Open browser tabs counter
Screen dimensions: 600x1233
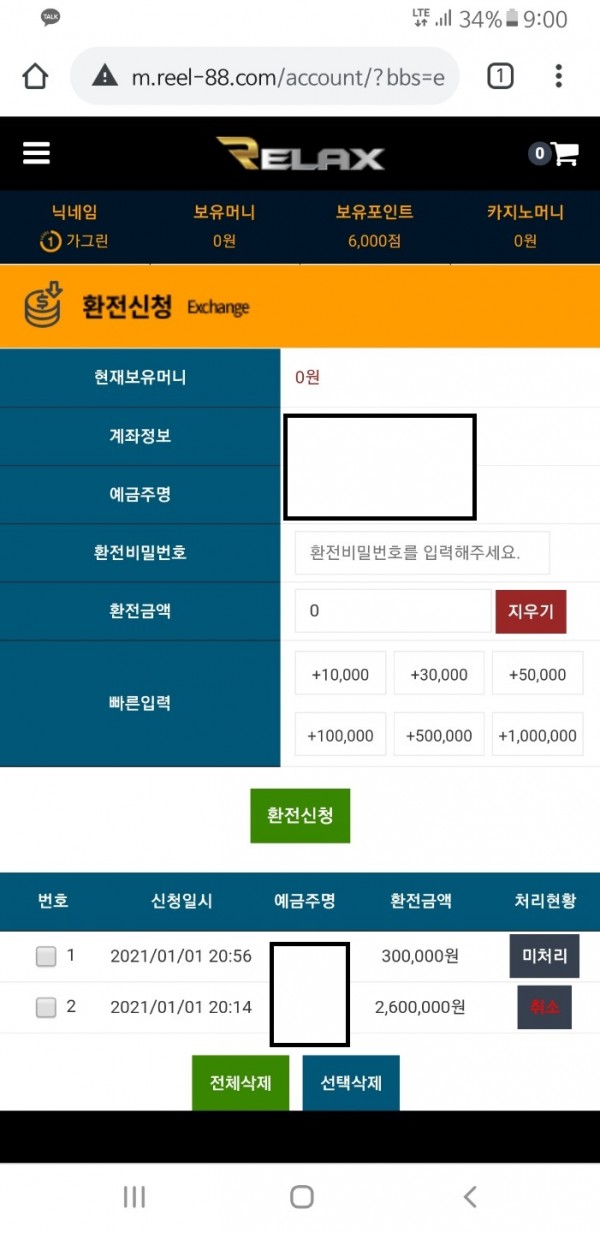click(x=500, y=76)
